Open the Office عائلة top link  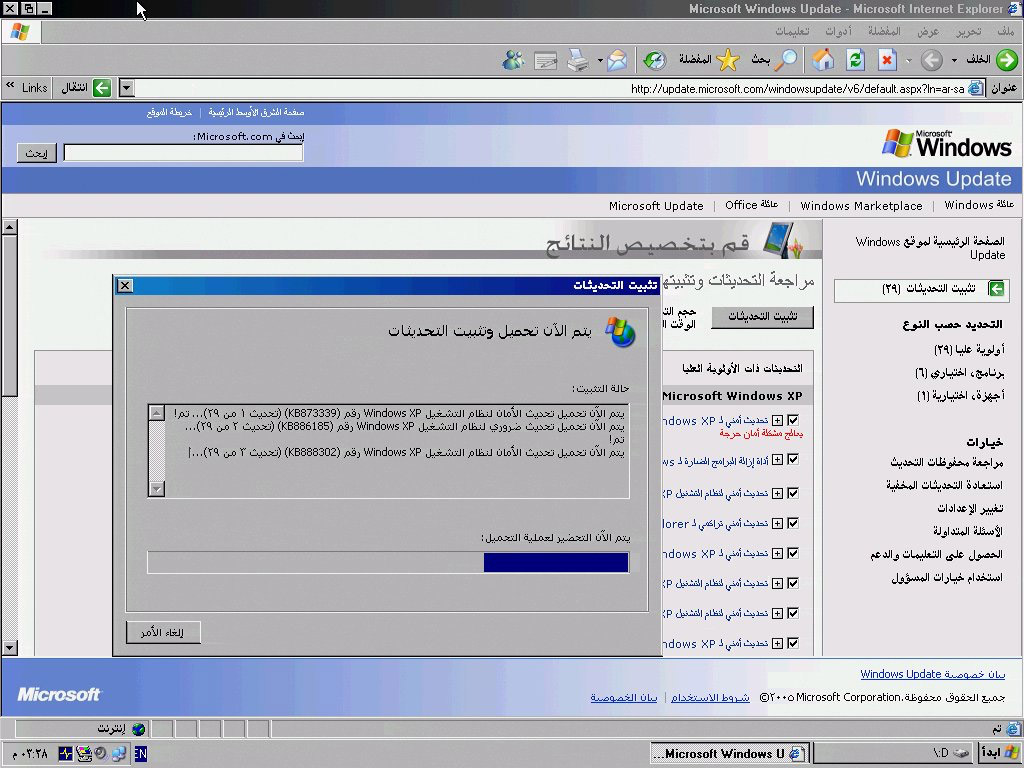(x=752, y=205)
